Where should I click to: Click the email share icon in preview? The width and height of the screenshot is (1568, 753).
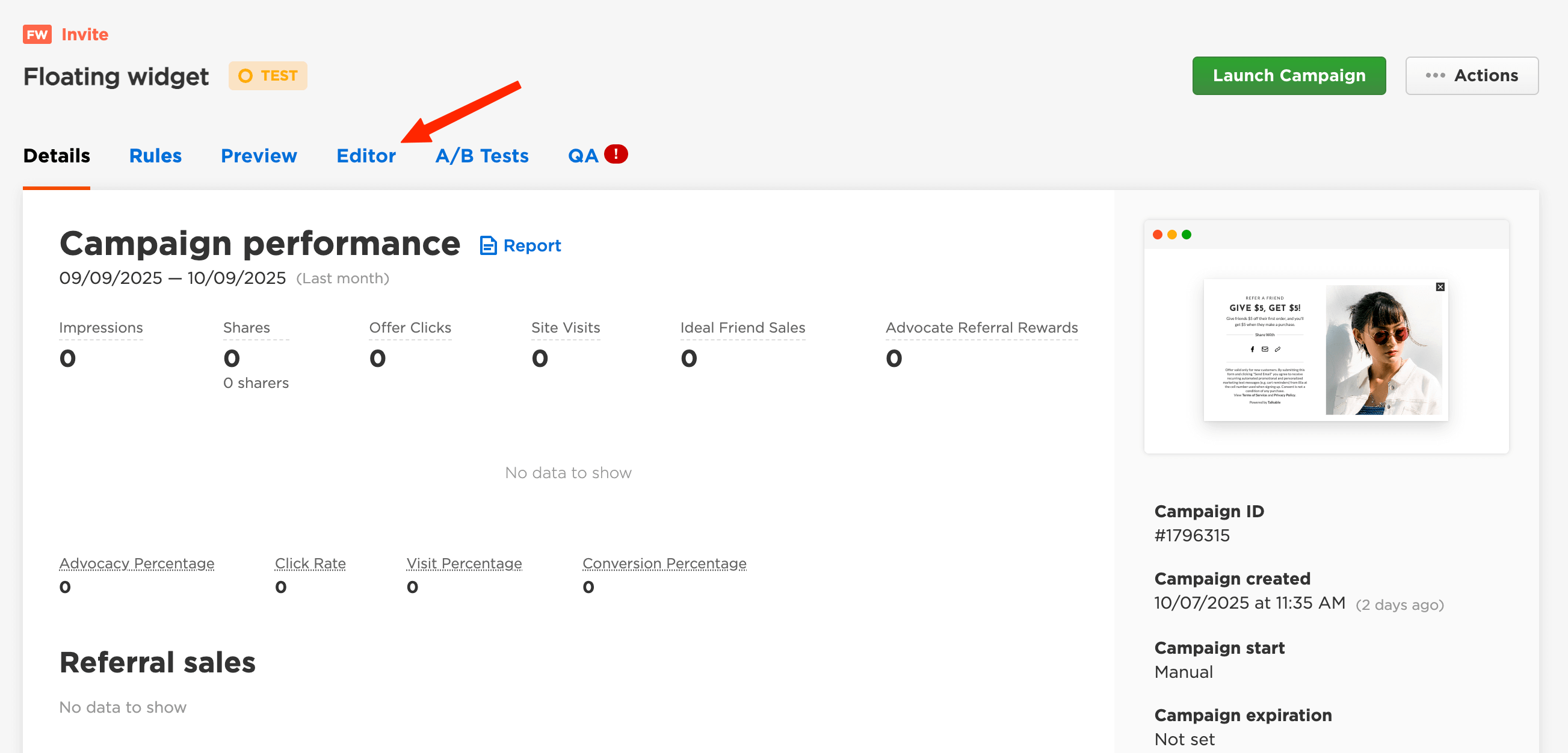1265,349
